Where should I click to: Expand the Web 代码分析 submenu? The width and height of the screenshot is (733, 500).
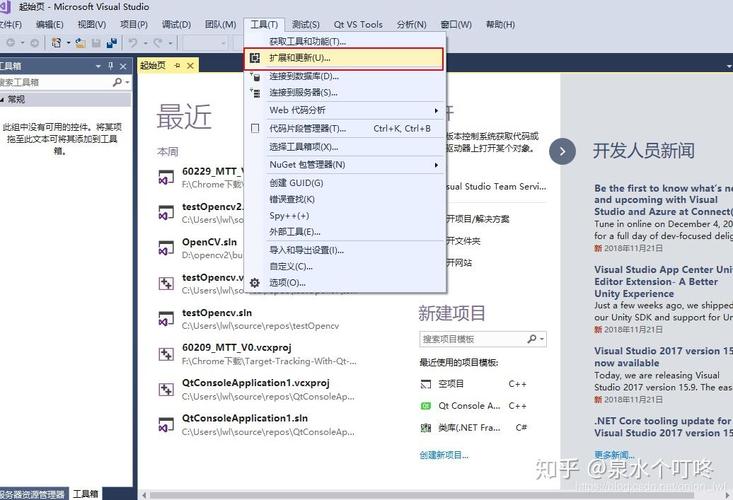[x=436, y=111]
